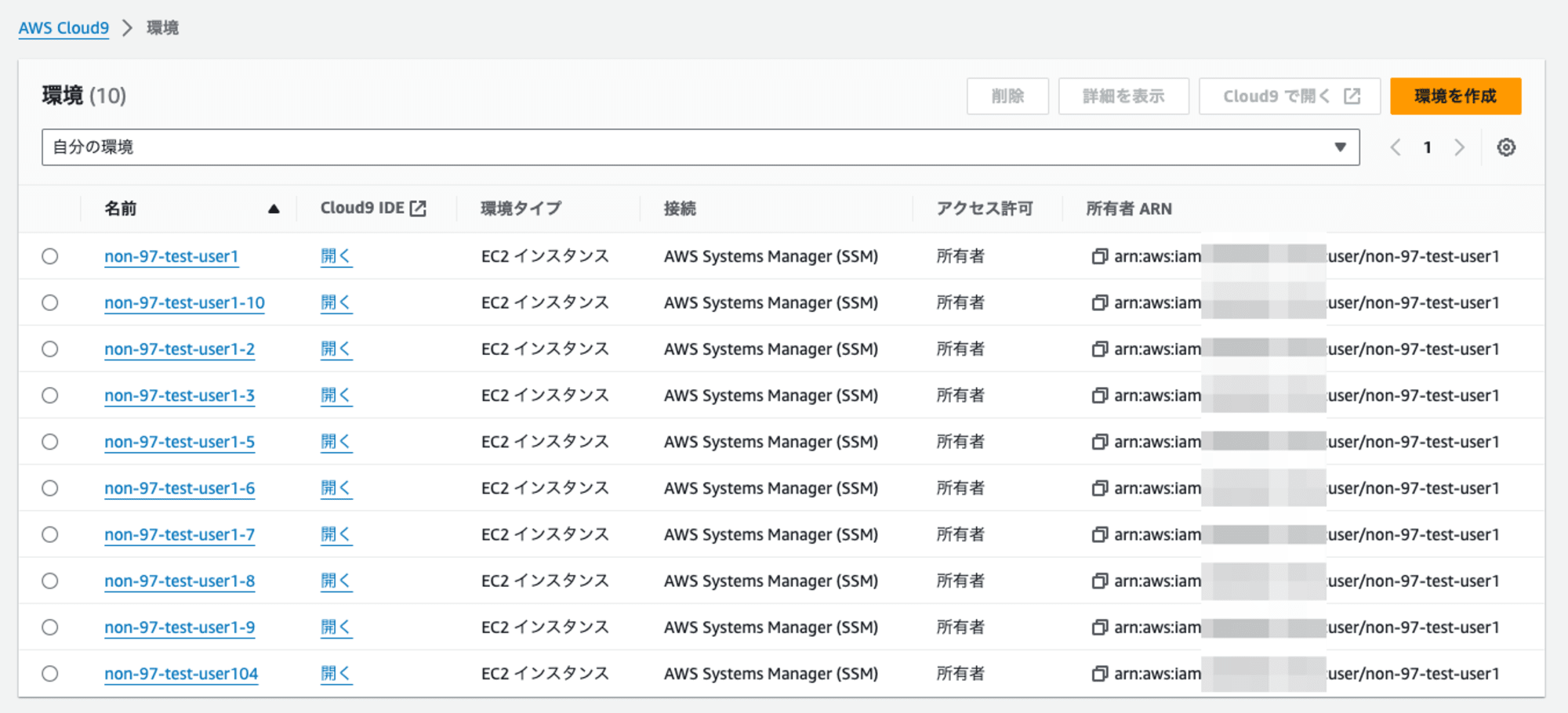The image size is (1568, 713).
Task: Click the 所有者 ARN column header
Action: click(1129, 208)
